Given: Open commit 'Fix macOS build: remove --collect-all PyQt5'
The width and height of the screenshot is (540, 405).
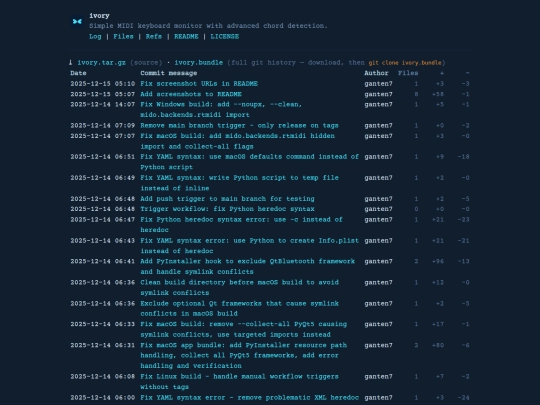Looking at the screenshot, I should (243, 329).
